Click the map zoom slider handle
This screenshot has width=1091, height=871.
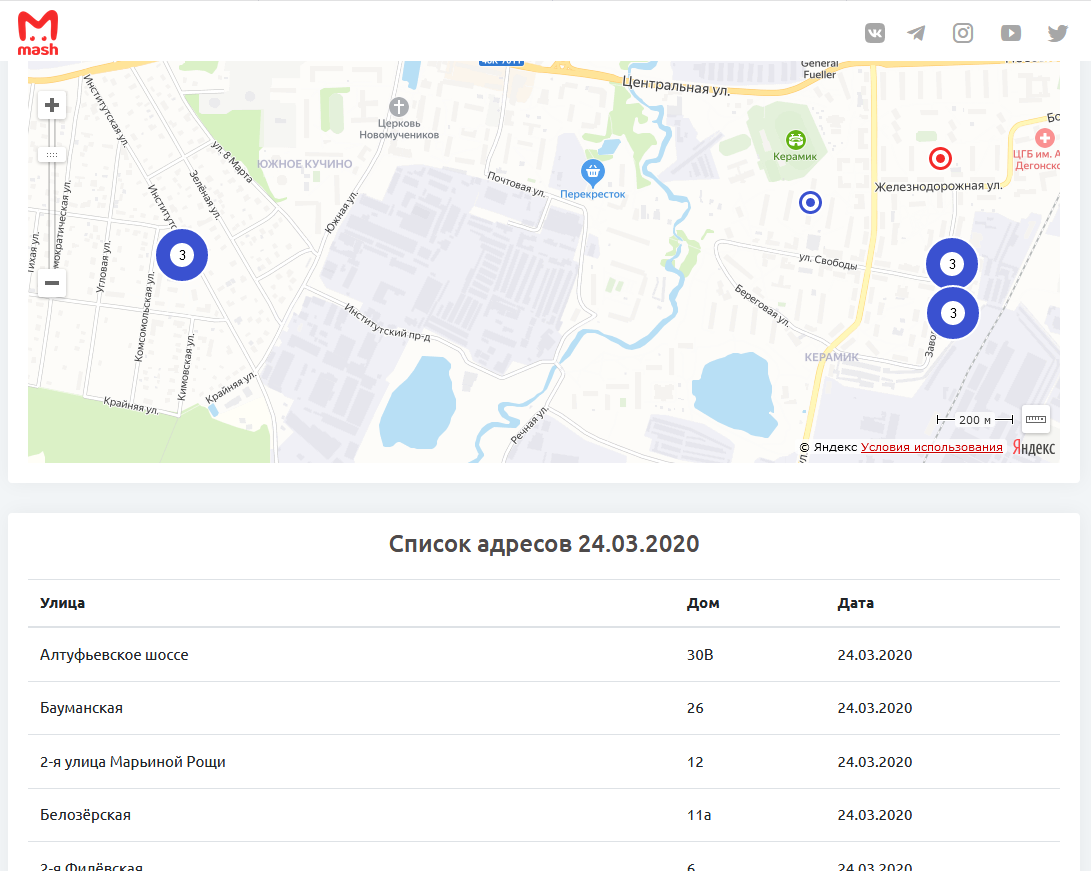pyautogui.click(x=51, y=154)
